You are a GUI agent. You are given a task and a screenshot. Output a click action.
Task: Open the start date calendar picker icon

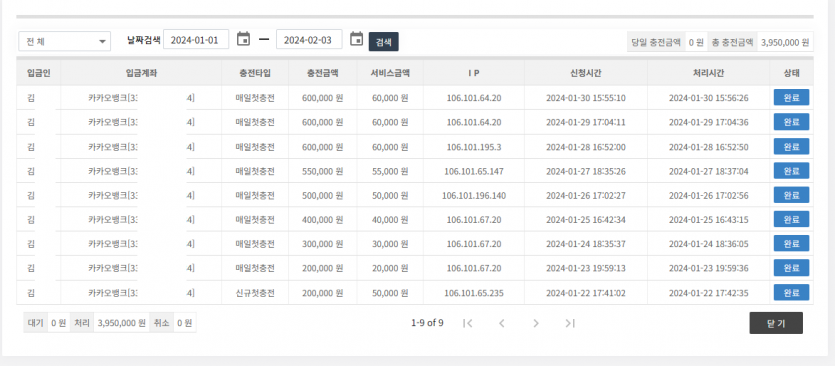(x=243, y=39)
